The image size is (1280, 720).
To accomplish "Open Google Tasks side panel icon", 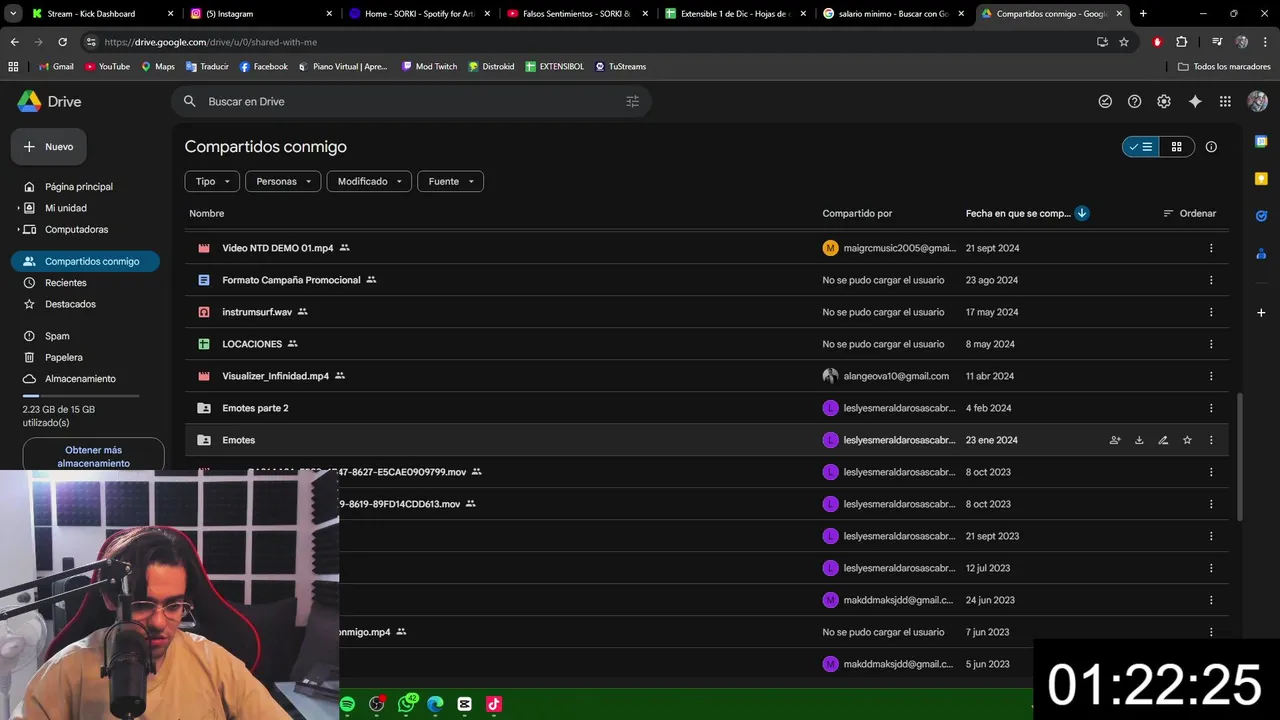I will [1261, 216].
